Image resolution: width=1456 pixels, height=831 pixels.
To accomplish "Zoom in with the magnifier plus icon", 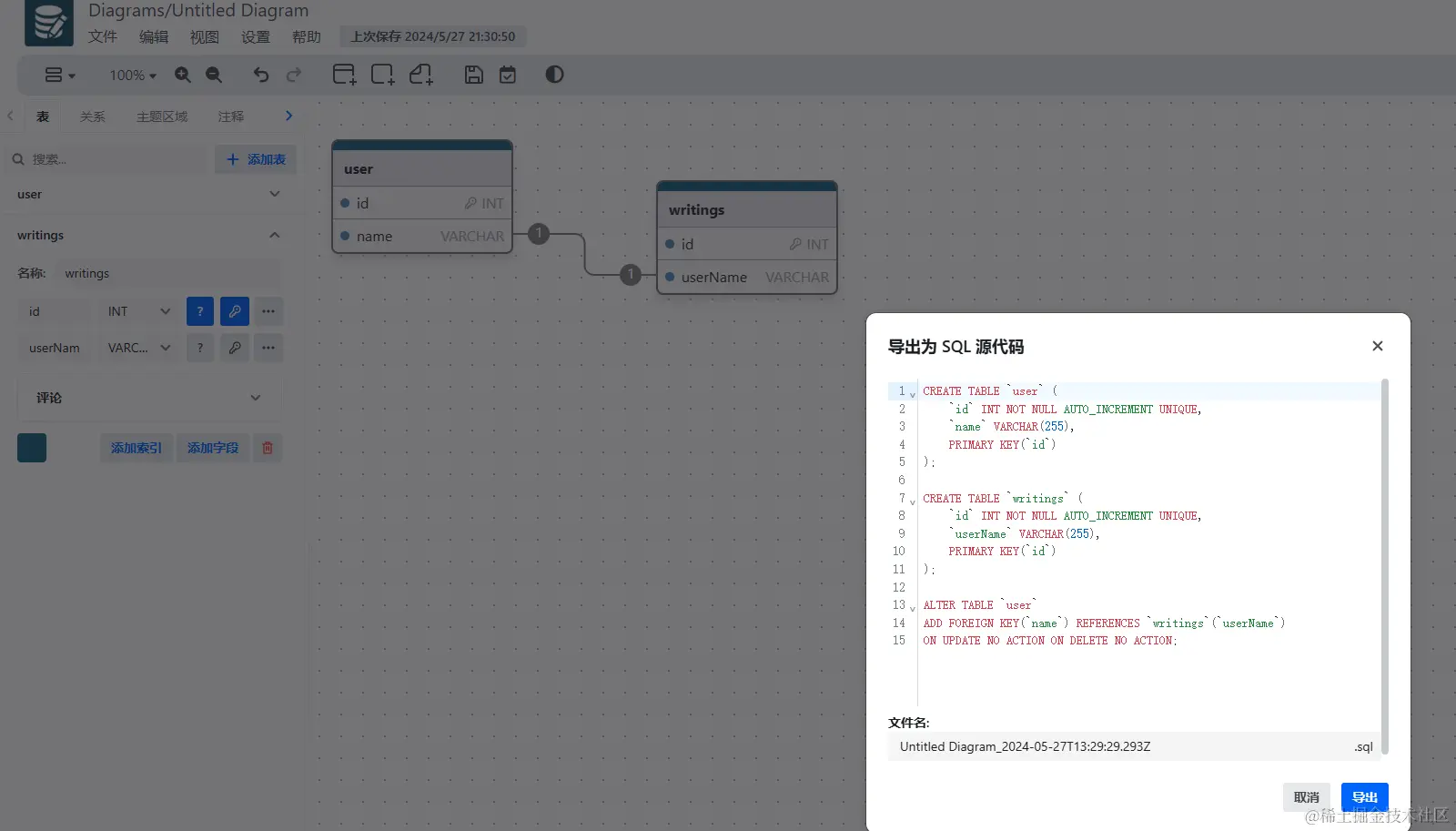I will coord(183,75).
